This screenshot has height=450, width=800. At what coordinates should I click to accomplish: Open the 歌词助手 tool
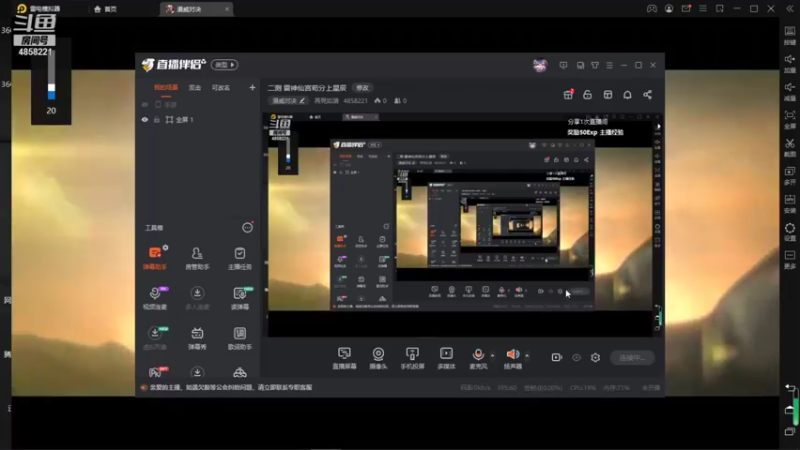(239, 338)
